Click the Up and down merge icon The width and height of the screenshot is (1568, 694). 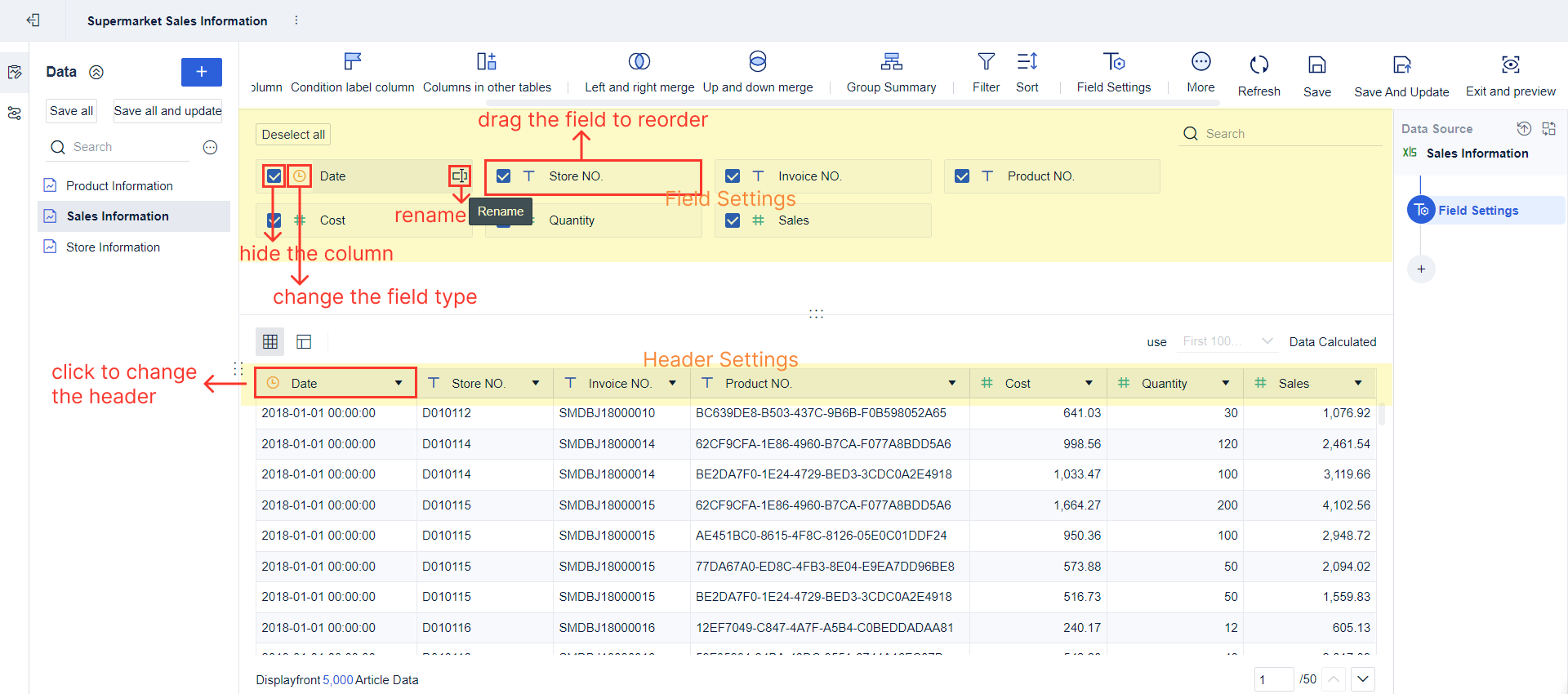[x=757, y=62]
